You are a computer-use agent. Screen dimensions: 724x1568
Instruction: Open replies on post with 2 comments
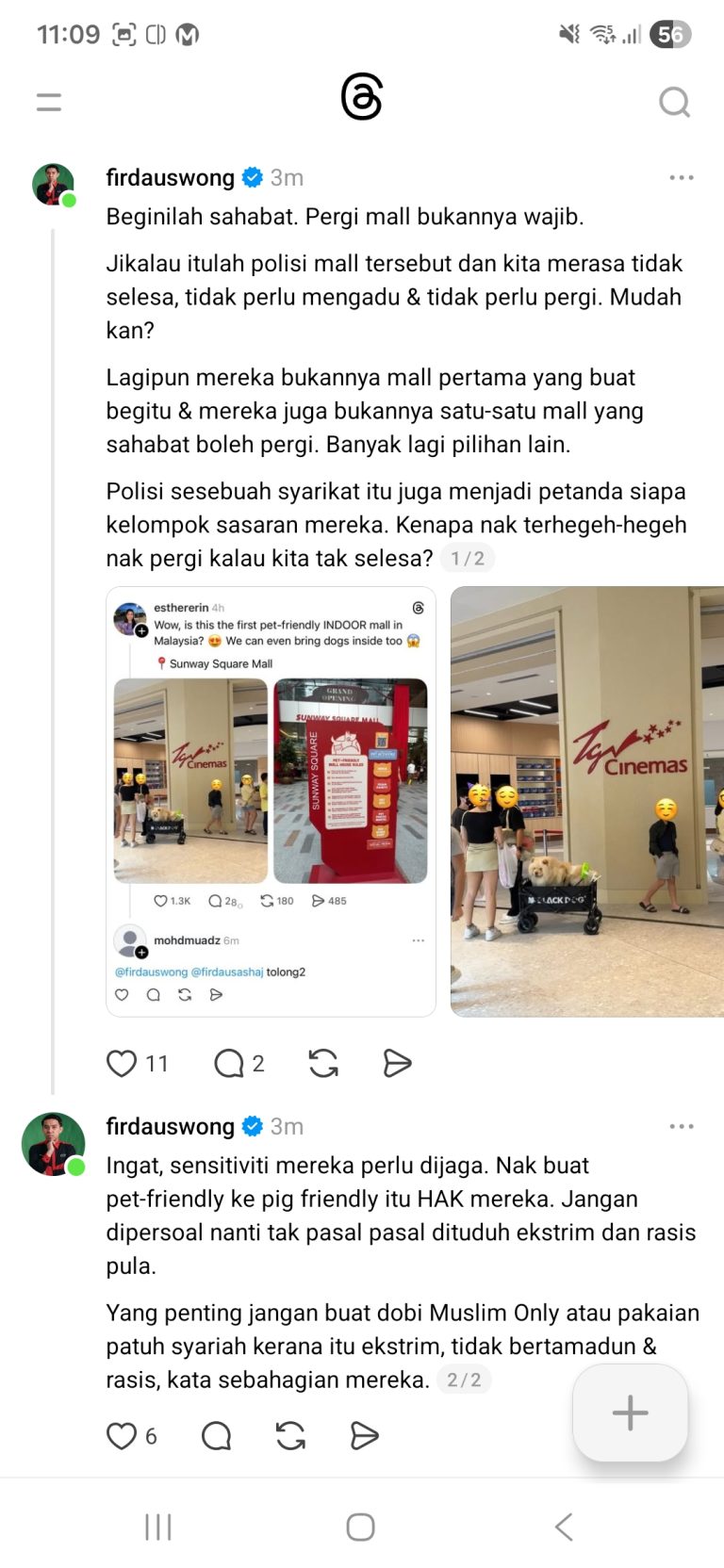(229, 1063)
